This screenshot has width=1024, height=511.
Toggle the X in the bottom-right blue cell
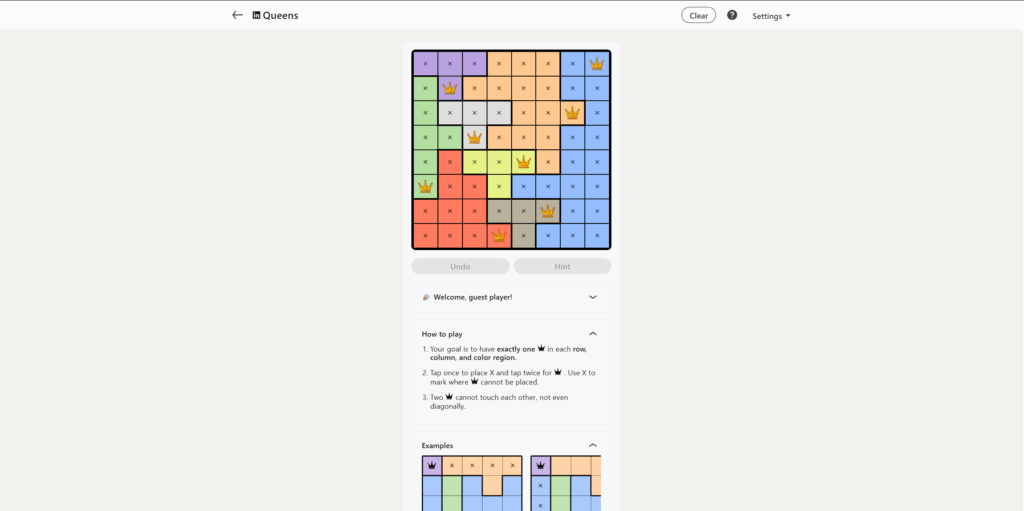point(597,236)
